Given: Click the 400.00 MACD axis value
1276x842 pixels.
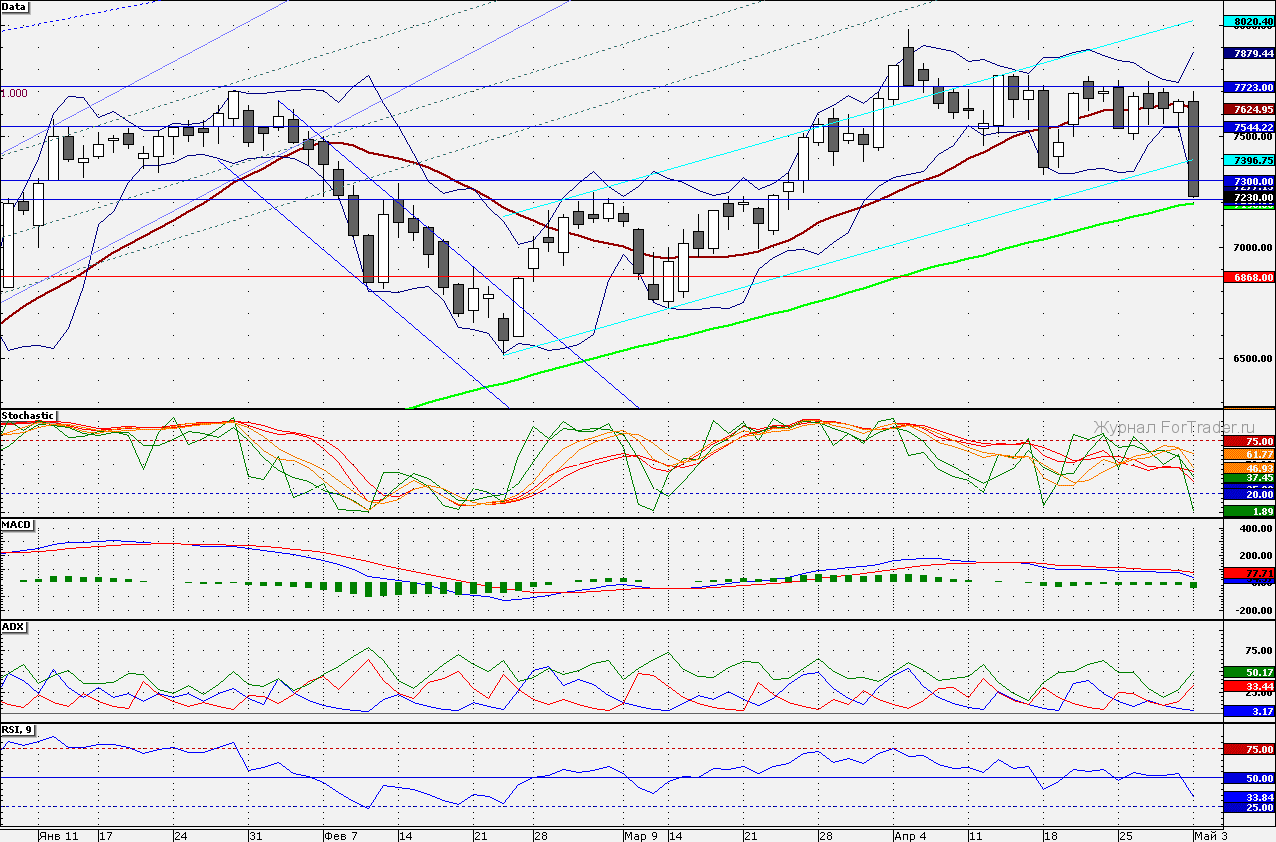Looking at the screenshot, I should coord(1255,529).
